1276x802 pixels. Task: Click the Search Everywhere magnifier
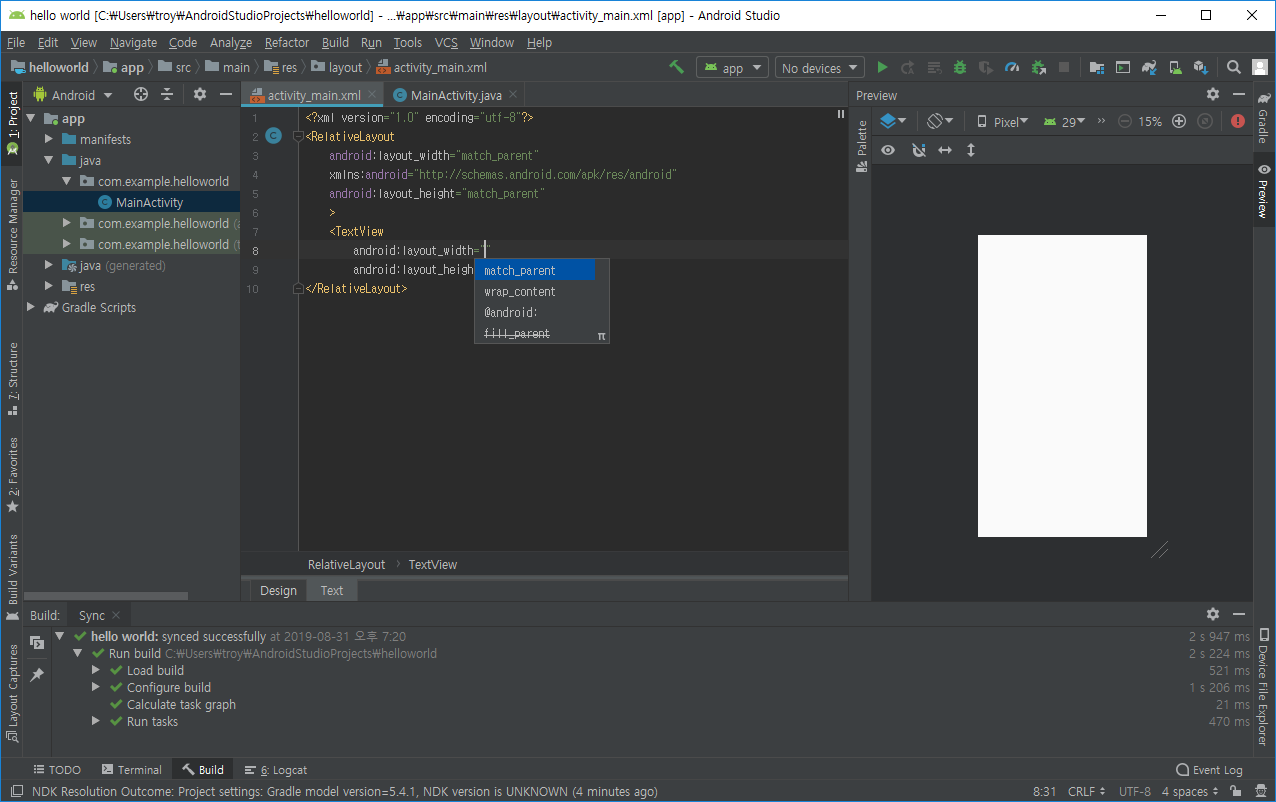[1234, 67]
